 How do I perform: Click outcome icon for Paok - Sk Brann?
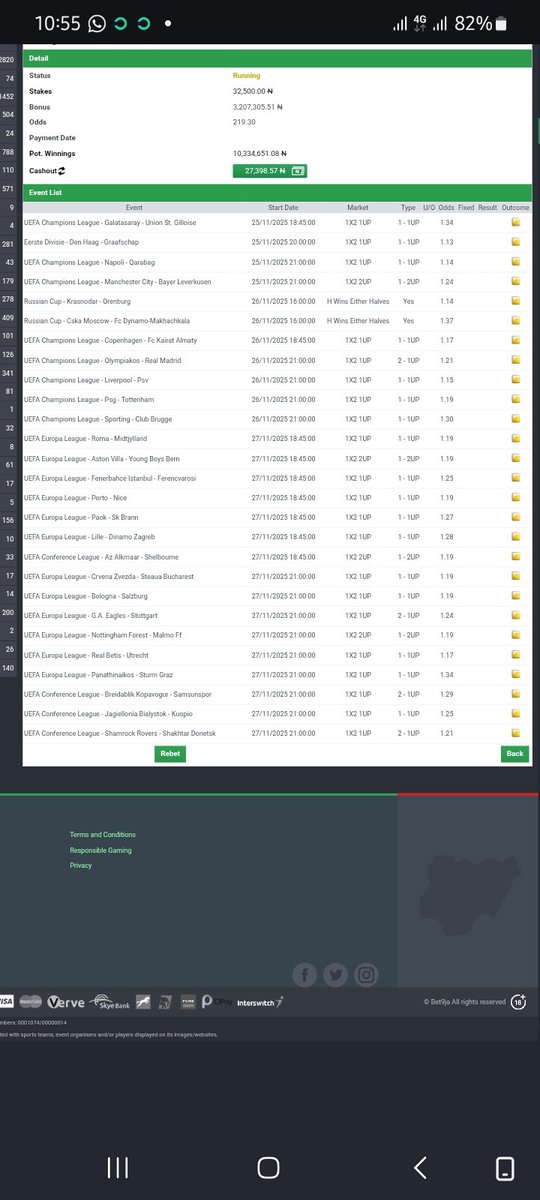pyautogui.click(x=516, y=518)
